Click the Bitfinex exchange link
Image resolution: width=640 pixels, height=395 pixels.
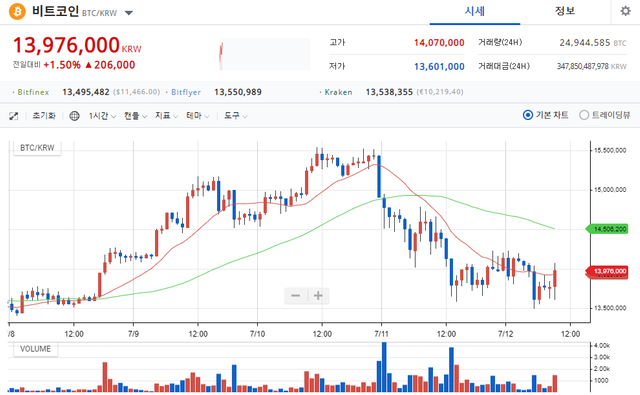pyautogui.click(x=33, y=92)
